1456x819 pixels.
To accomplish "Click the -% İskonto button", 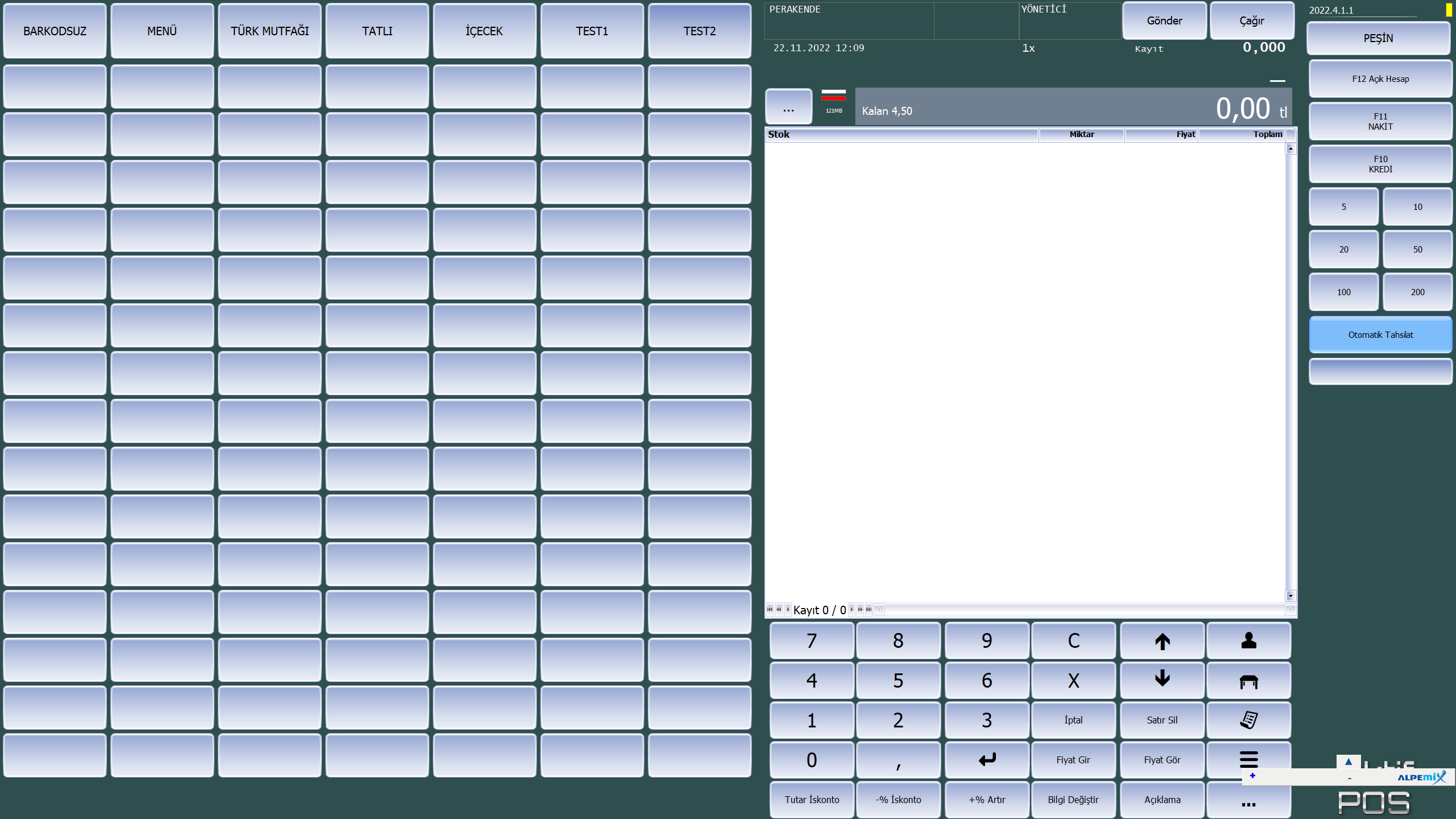I will pos(898,800).
